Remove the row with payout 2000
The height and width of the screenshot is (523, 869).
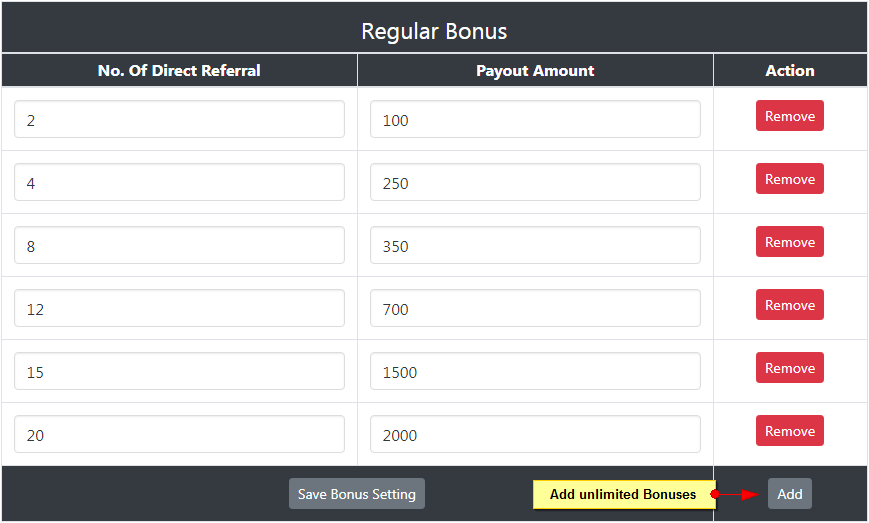[x=789, y=431]
